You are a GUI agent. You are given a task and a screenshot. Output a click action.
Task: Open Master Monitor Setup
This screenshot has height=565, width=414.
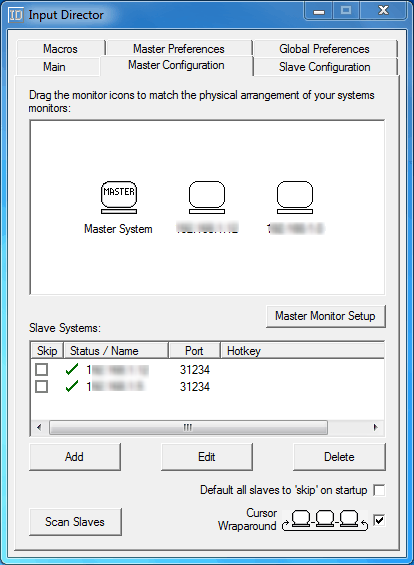click(326, 316)
